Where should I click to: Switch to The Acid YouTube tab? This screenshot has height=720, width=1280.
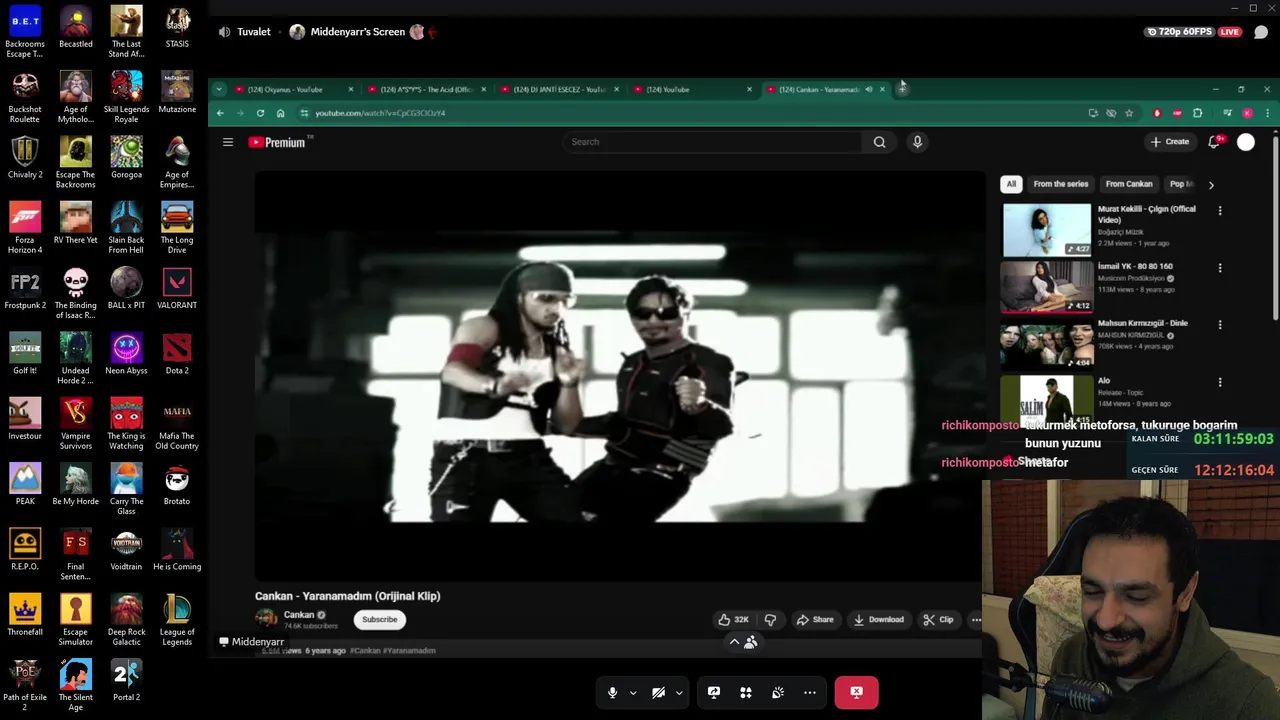click(x=425, y=89)
